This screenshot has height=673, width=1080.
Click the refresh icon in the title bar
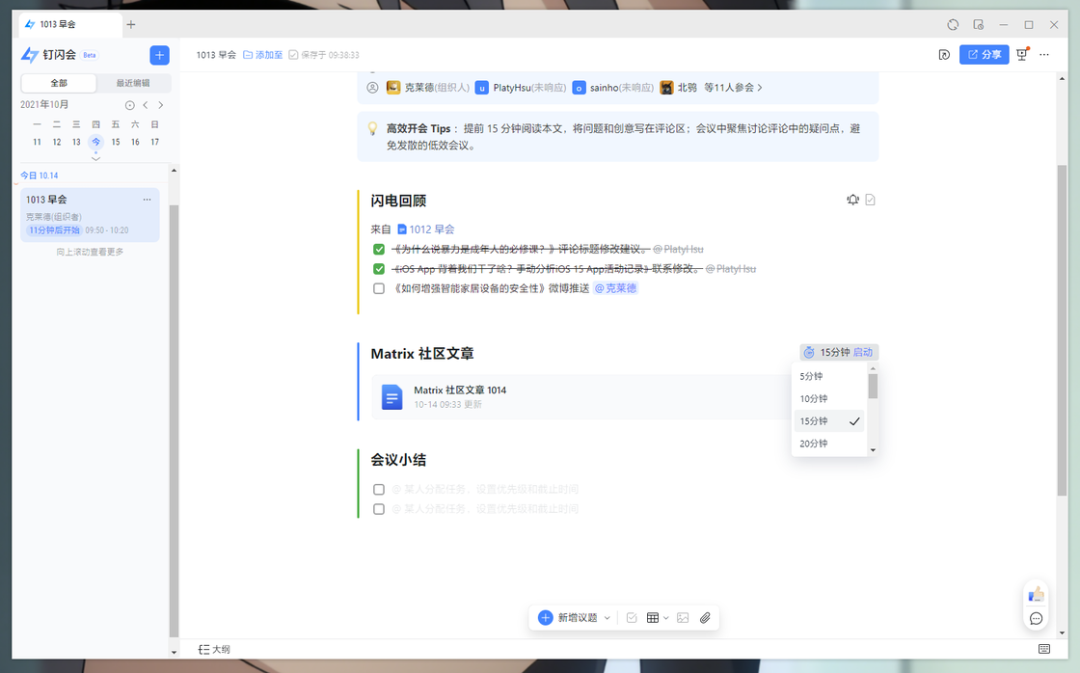(x=953, y=24)
